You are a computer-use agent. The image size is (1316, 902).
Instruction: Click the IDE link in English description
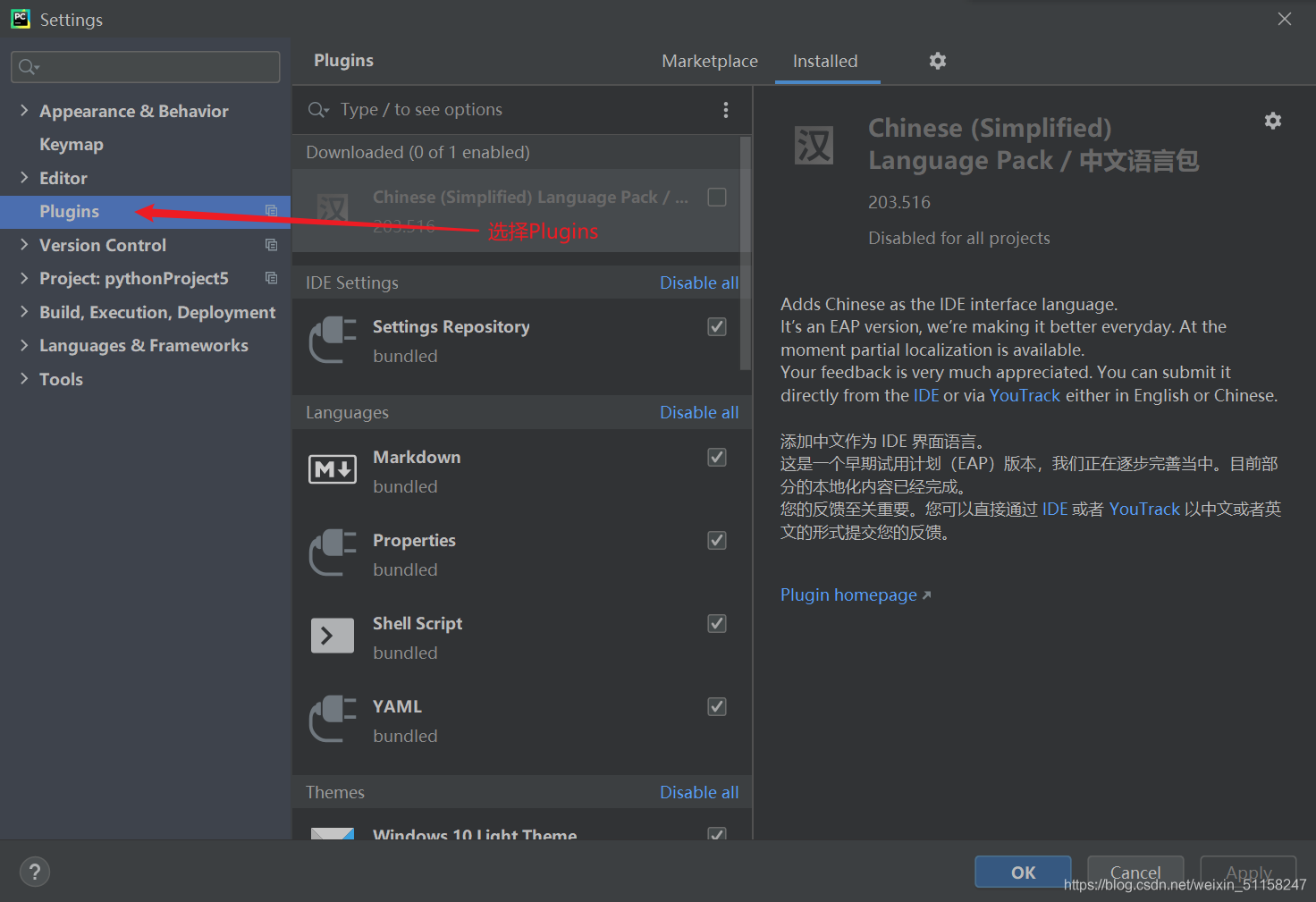tap(926, 395)
